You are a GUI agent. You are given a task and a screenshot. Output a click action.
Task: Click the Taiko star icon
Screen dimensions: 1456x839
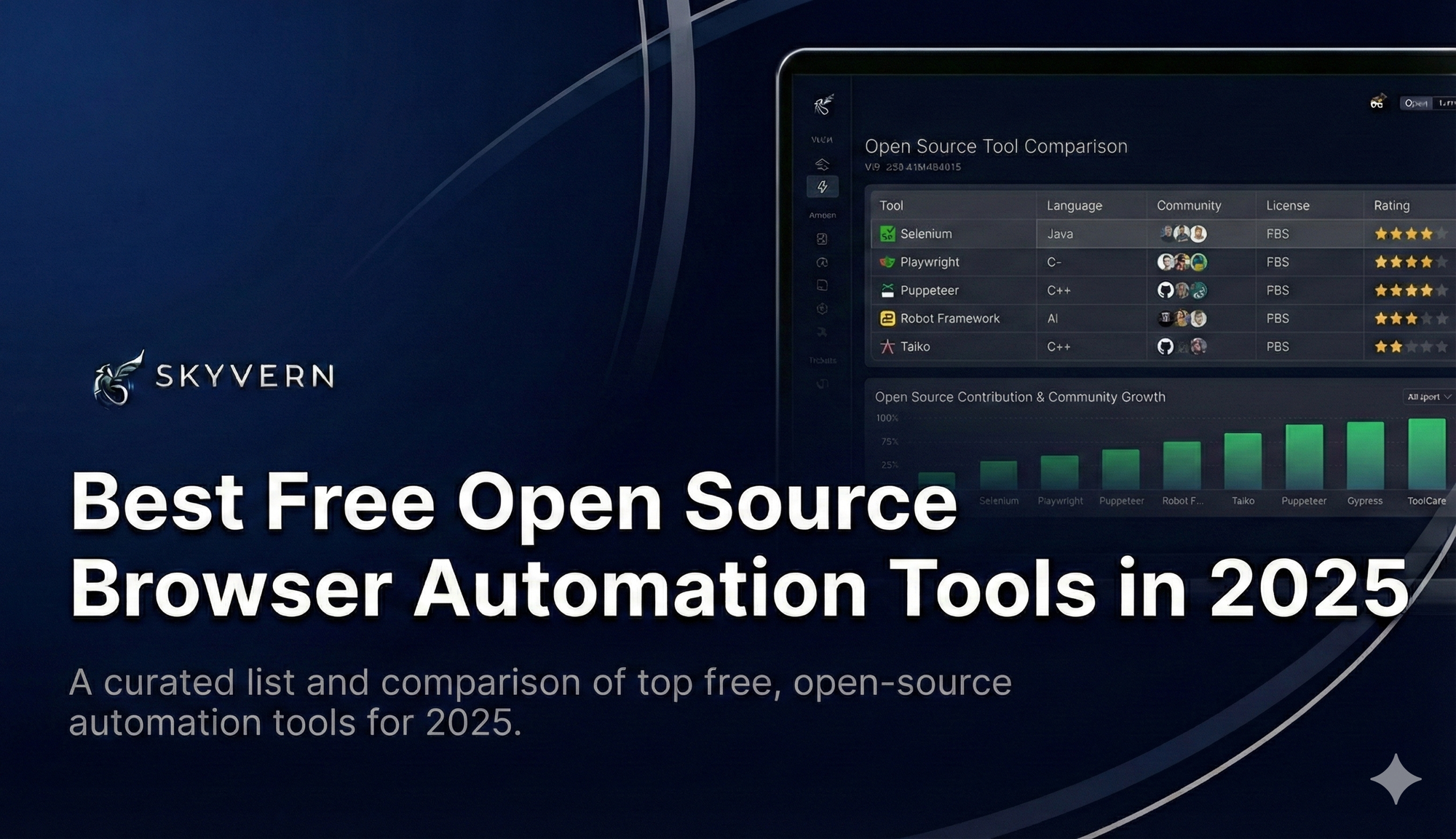[x=887, y=346]
